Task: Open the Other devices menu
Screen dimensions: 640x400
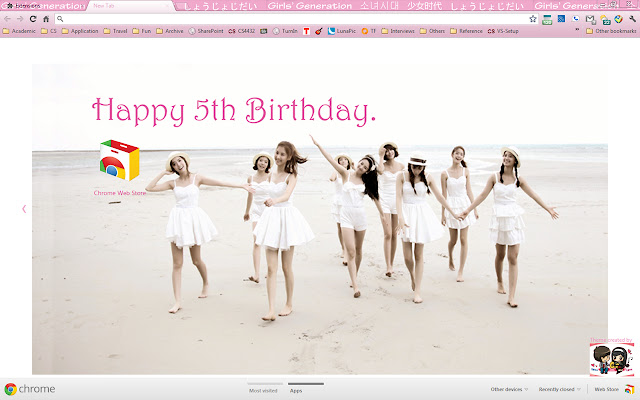Action: (x=509, y=389)
